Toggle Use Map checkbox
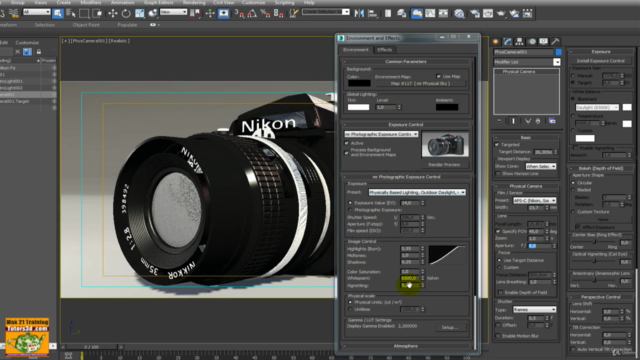Screen dimensions: 640x360 click(438, 76)
